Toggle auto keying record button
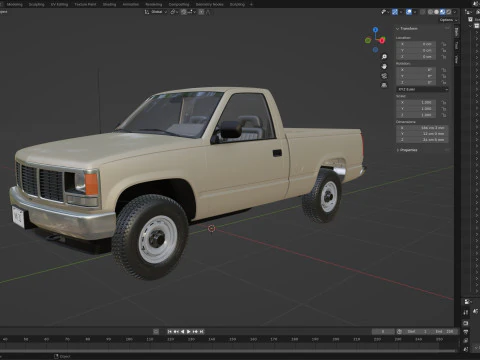480x360 pixels. [156, 331]
